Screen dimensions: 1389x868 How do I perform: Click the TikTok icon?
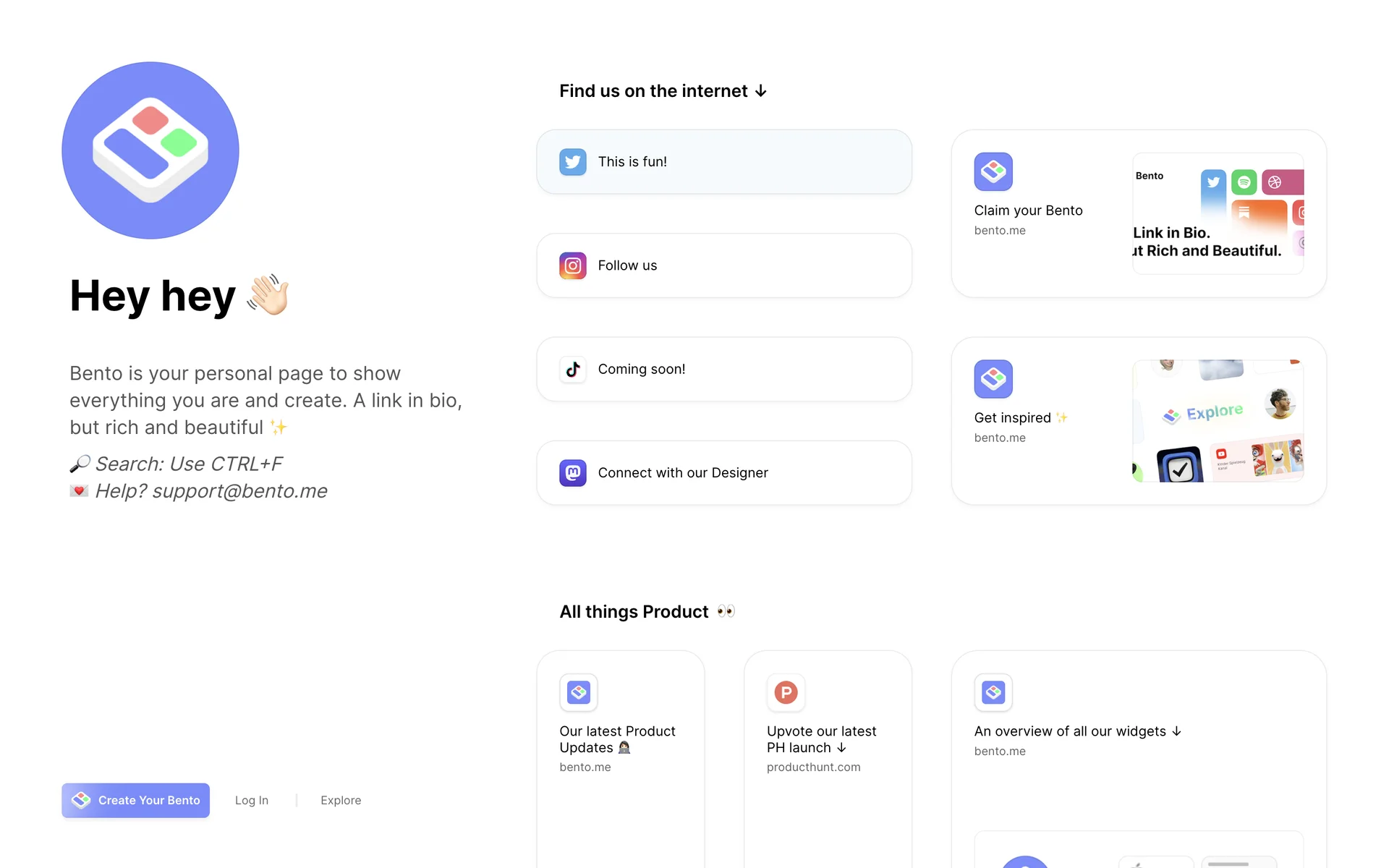tap(572, 369)
